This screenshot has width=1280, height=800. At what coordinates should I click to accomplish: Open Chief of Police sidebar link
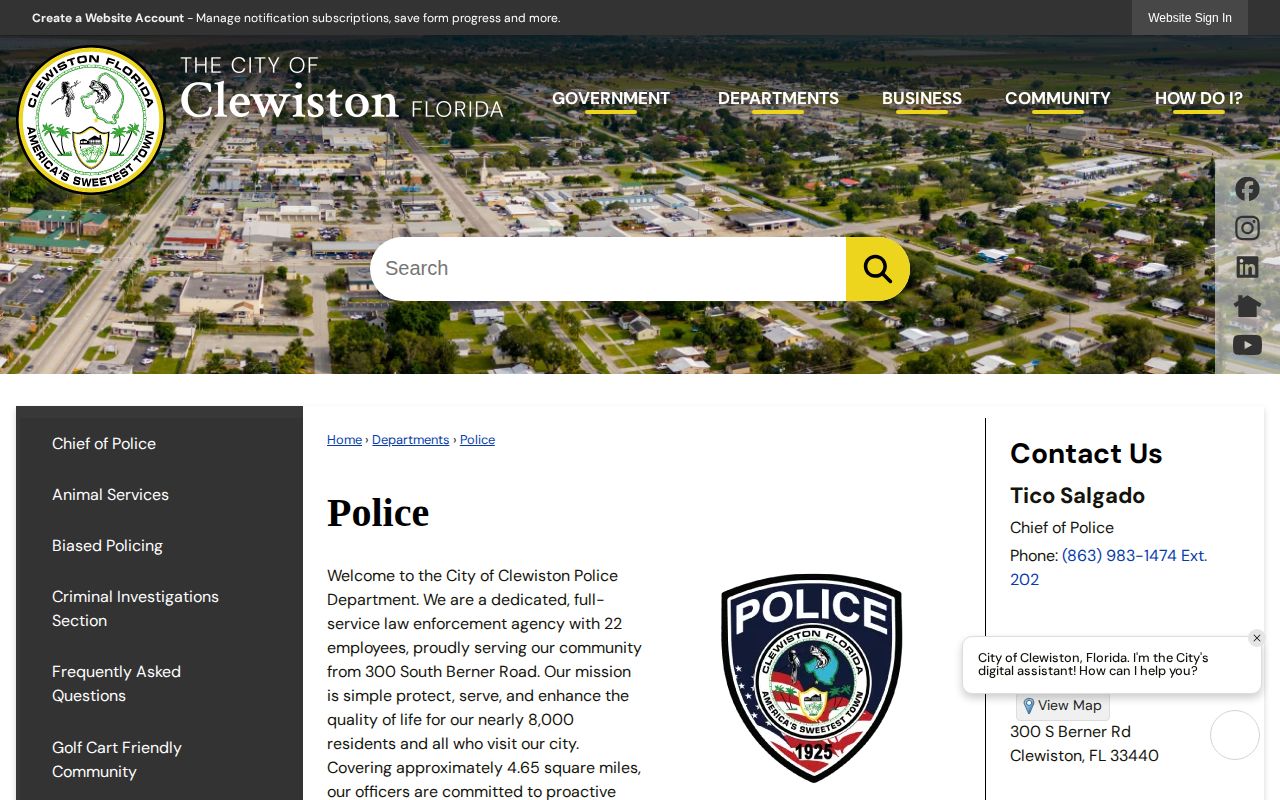pyautogui.click(x=104, y=444)
